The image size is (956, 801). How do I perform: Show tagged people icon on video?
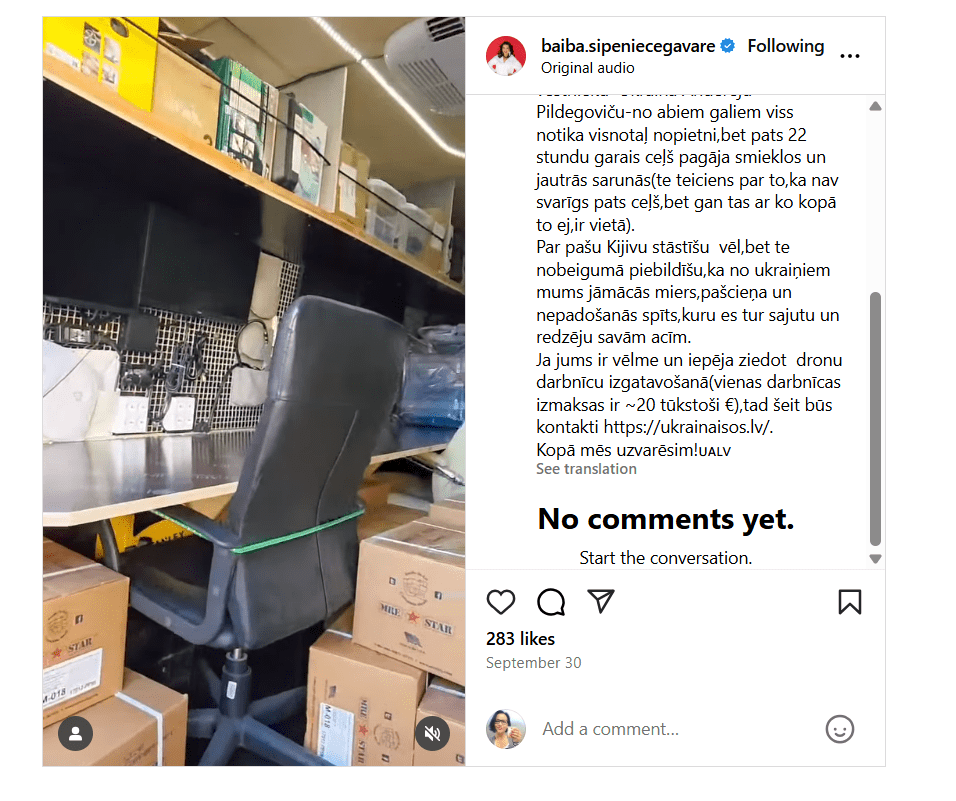tap(76, 733)
